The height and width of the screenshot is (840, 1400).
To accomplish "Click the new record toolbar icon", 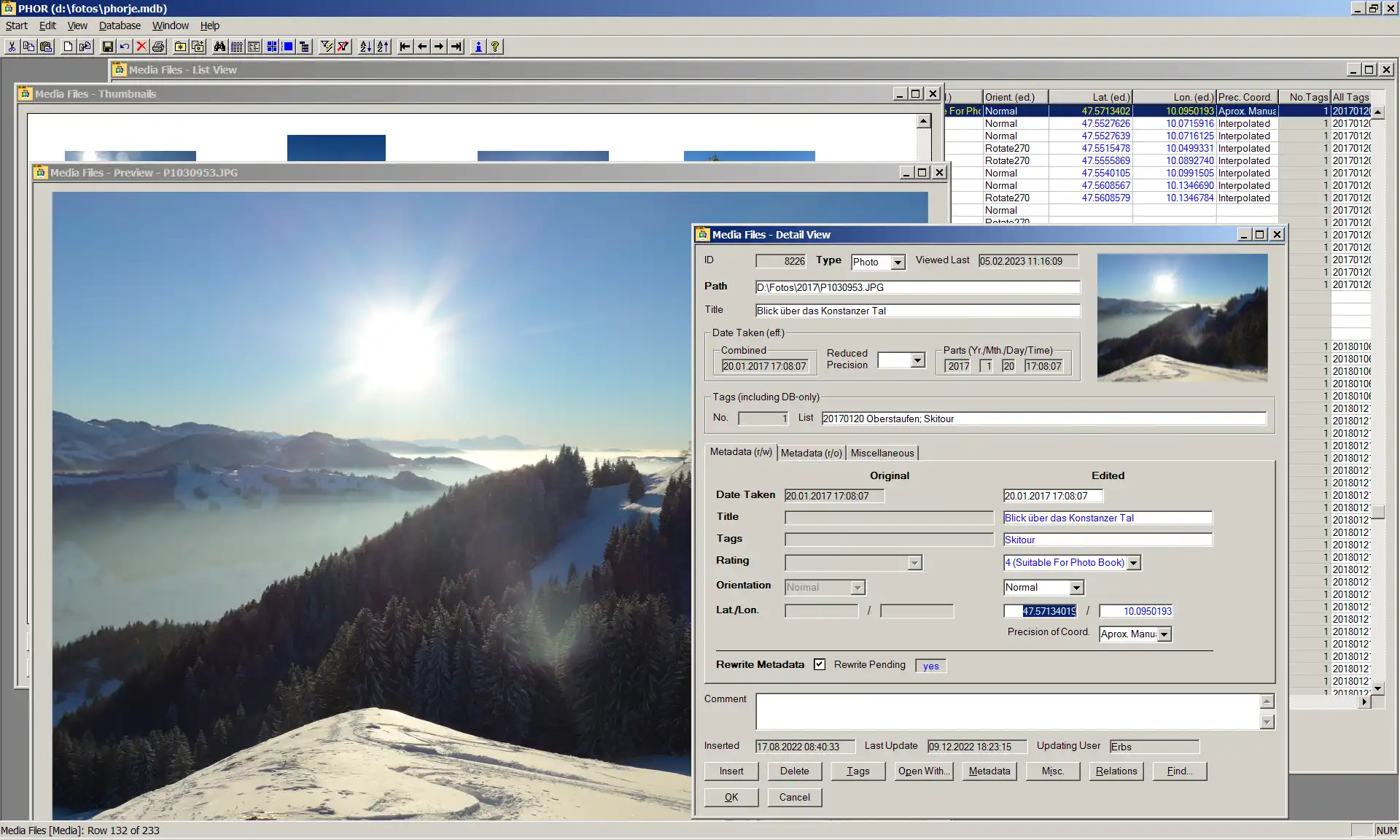I will point(69,46).
